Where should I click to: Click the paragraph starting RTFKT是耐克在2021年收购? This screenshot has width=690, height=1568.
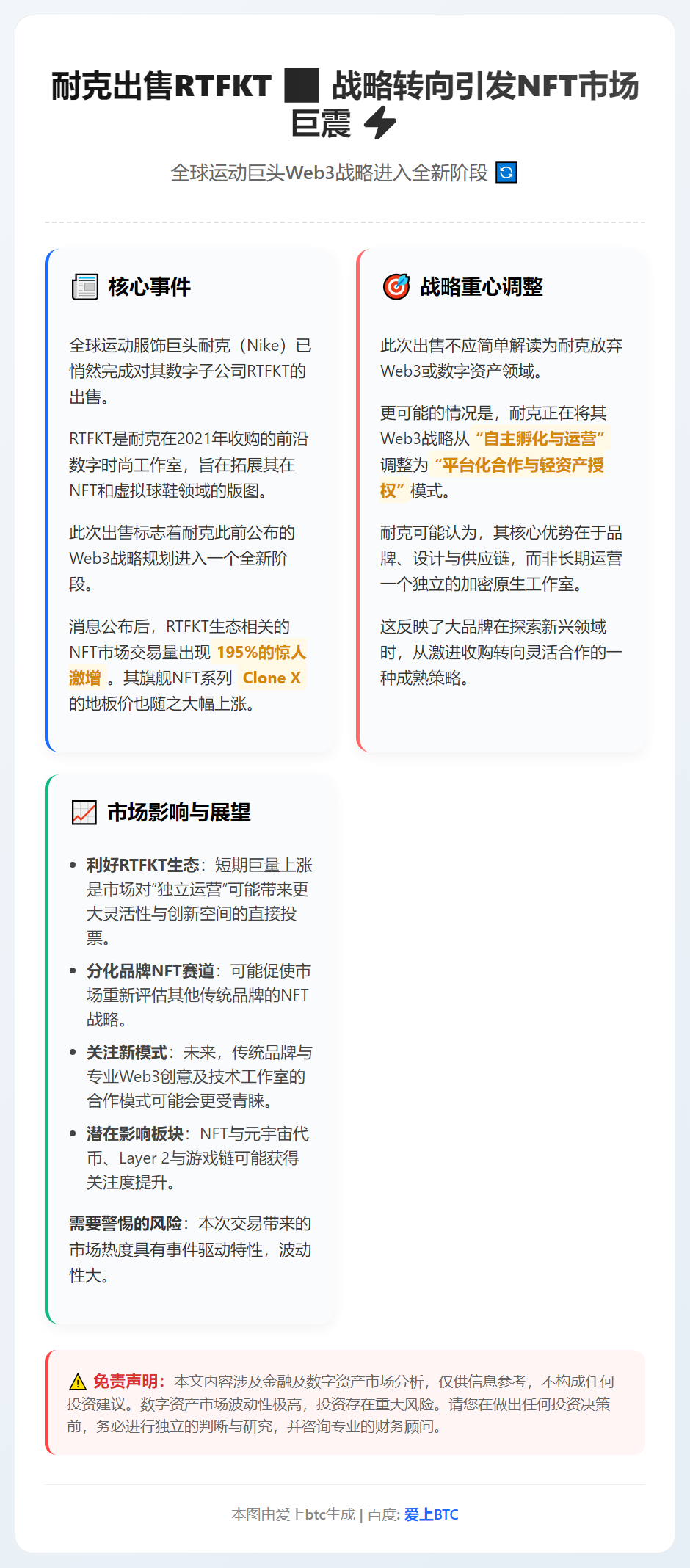pos(189,465)
